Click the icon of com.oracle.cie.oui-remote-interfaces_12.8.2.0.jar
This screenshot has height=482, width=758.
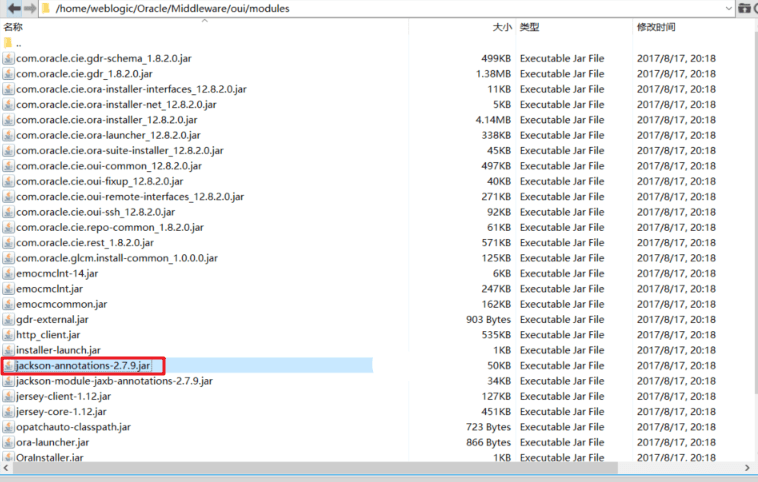click(8, 197)
